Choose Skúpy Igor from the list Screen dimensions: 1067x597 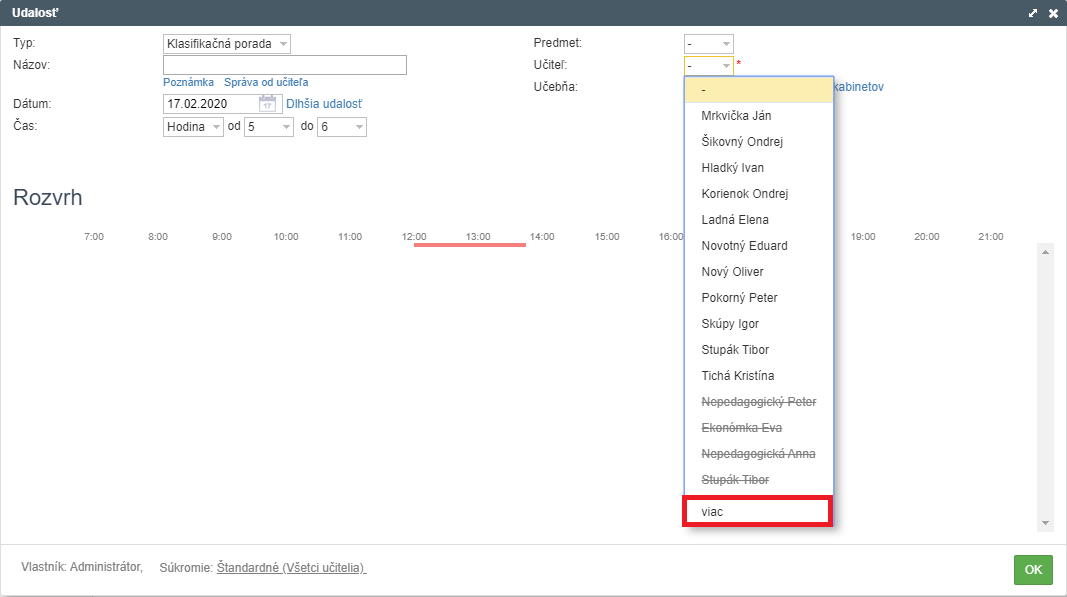(x=759, y=323)
